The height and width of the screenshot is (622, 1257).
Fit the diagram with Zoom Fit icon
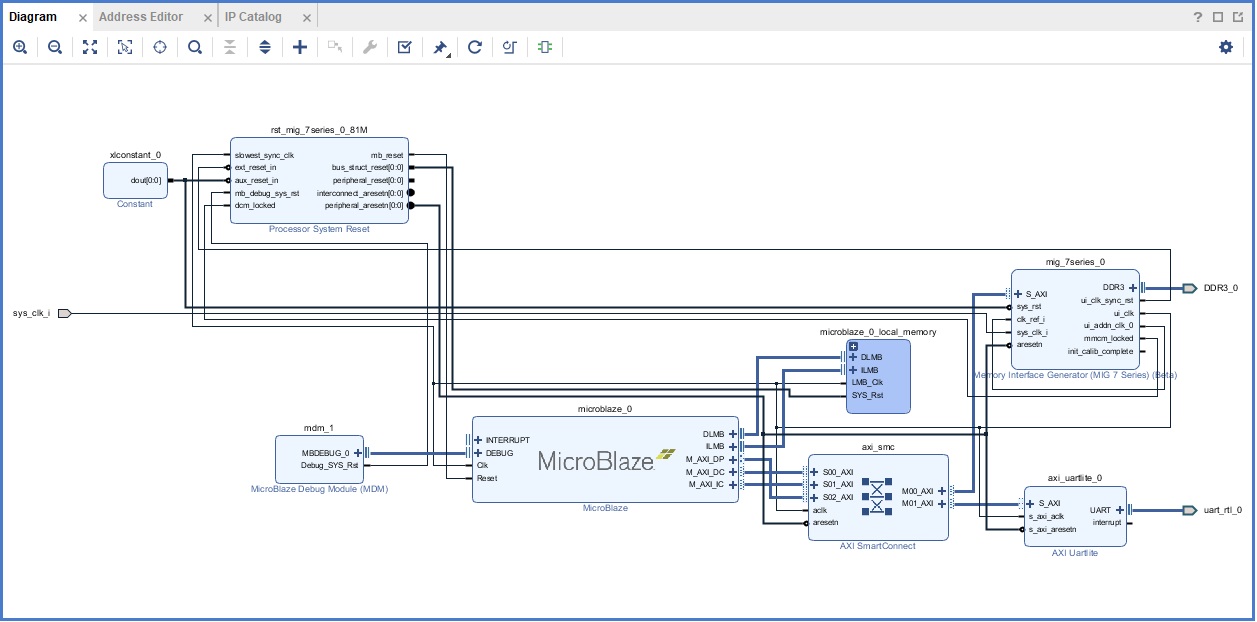coord(90,47)
